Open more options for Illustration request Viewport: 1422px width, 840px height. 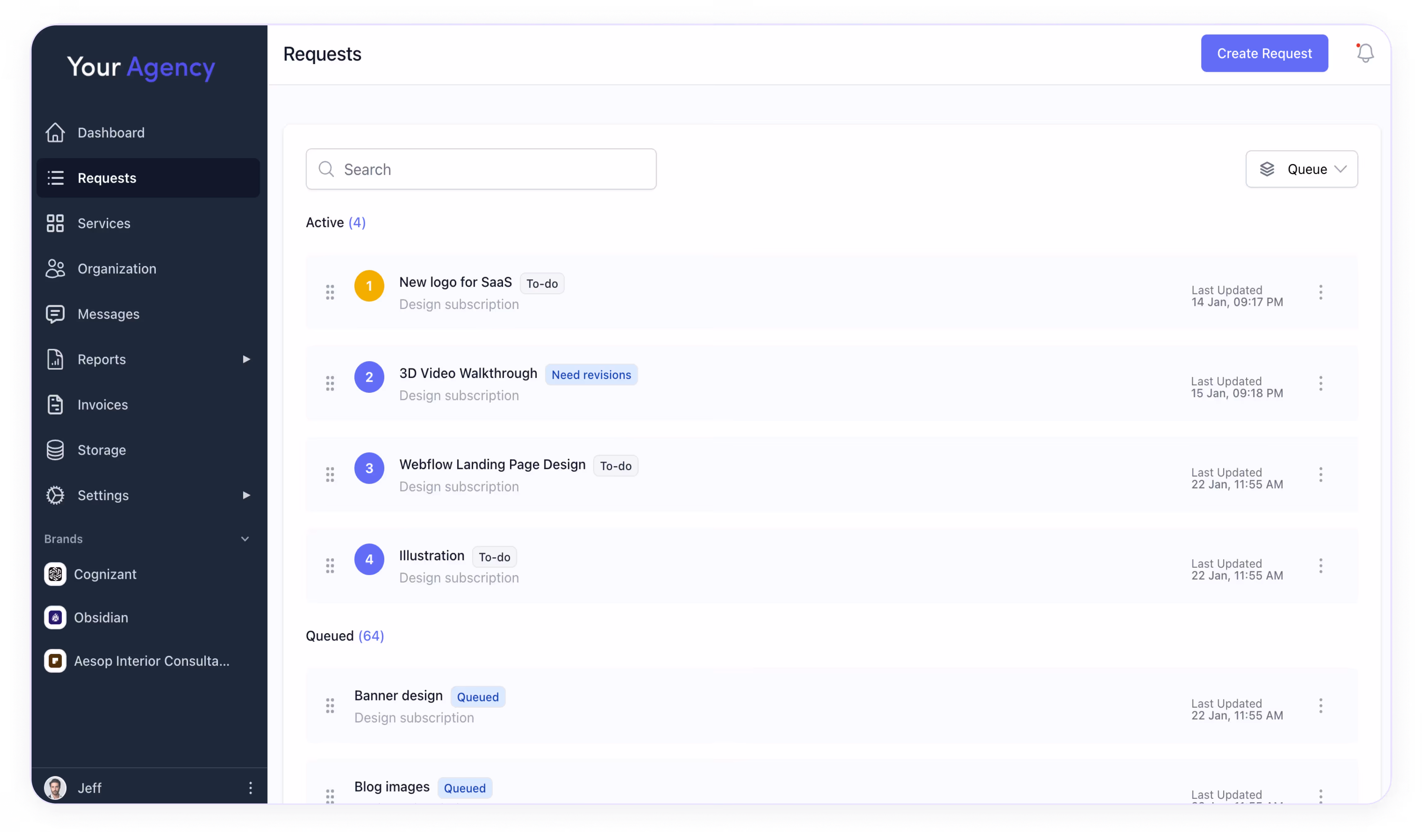pos(1321,565)
